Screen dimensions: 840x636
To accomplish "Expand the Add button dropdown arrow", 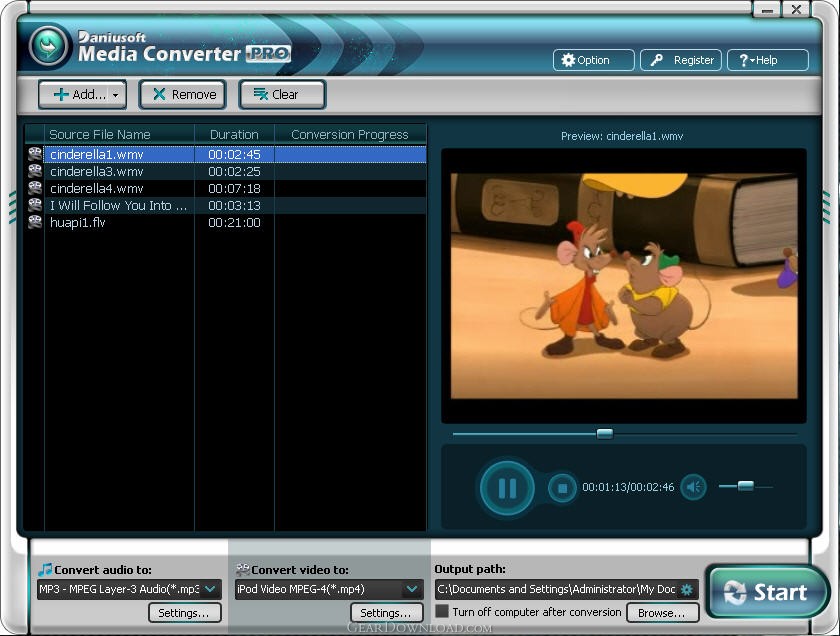I will pos(116,95).
